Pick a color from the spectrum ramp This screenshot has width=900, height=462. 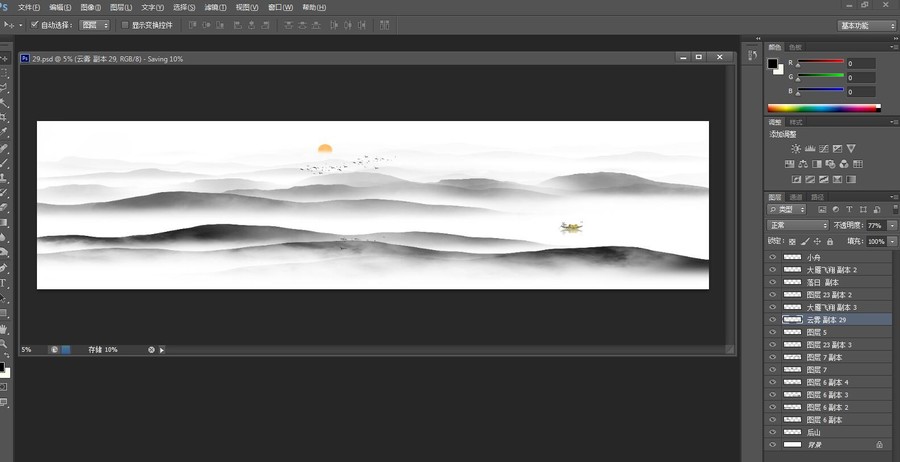[824, 108]
